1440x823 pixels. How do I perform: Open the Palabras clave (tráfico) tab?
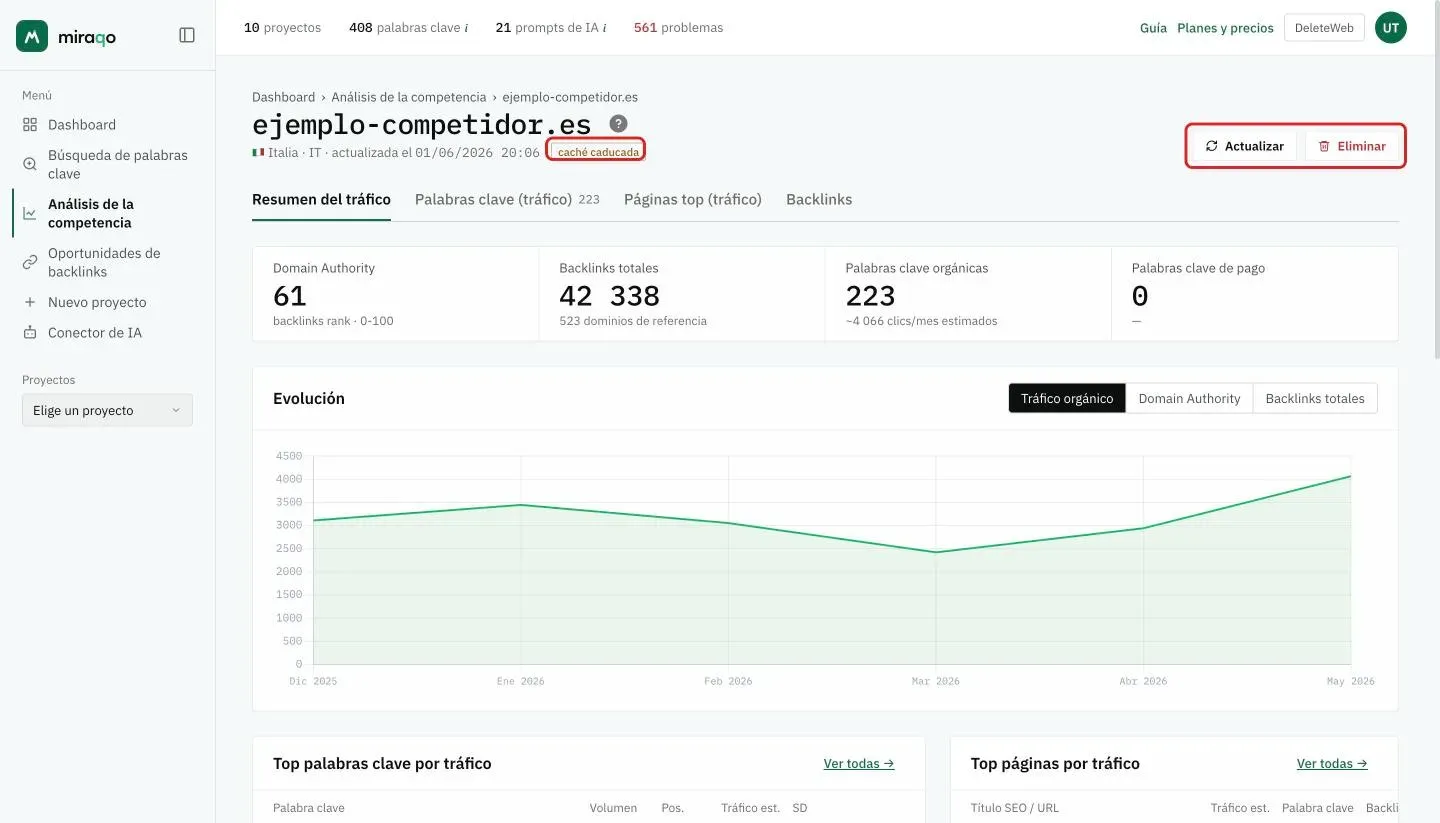pyautogui.click(x=507, y=199)
